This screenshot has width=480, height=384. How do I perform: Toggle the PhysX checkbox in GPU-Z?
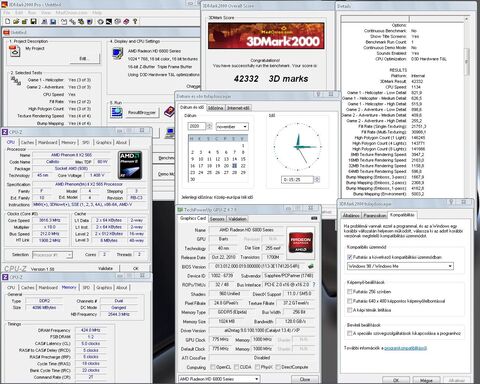pos(257,367)
